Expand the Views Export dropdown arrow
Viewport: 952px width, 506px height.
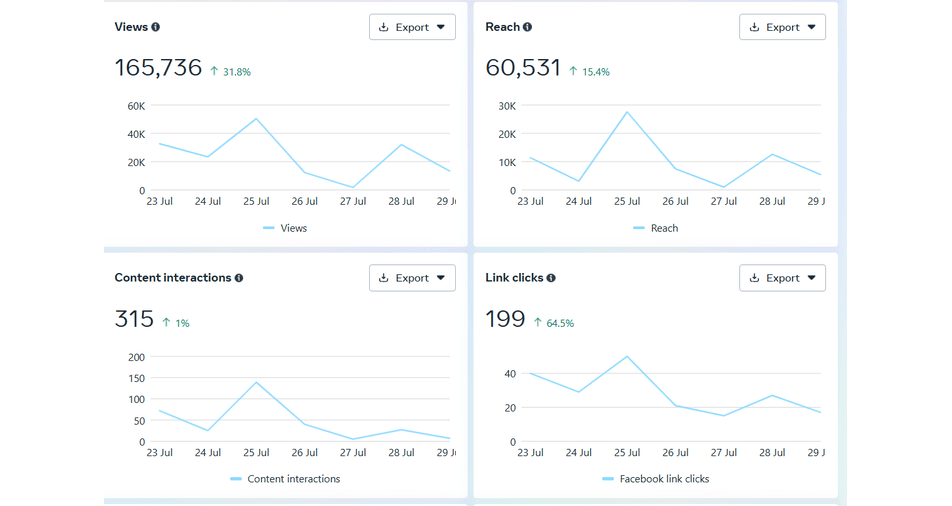click(x=441, y=27)
